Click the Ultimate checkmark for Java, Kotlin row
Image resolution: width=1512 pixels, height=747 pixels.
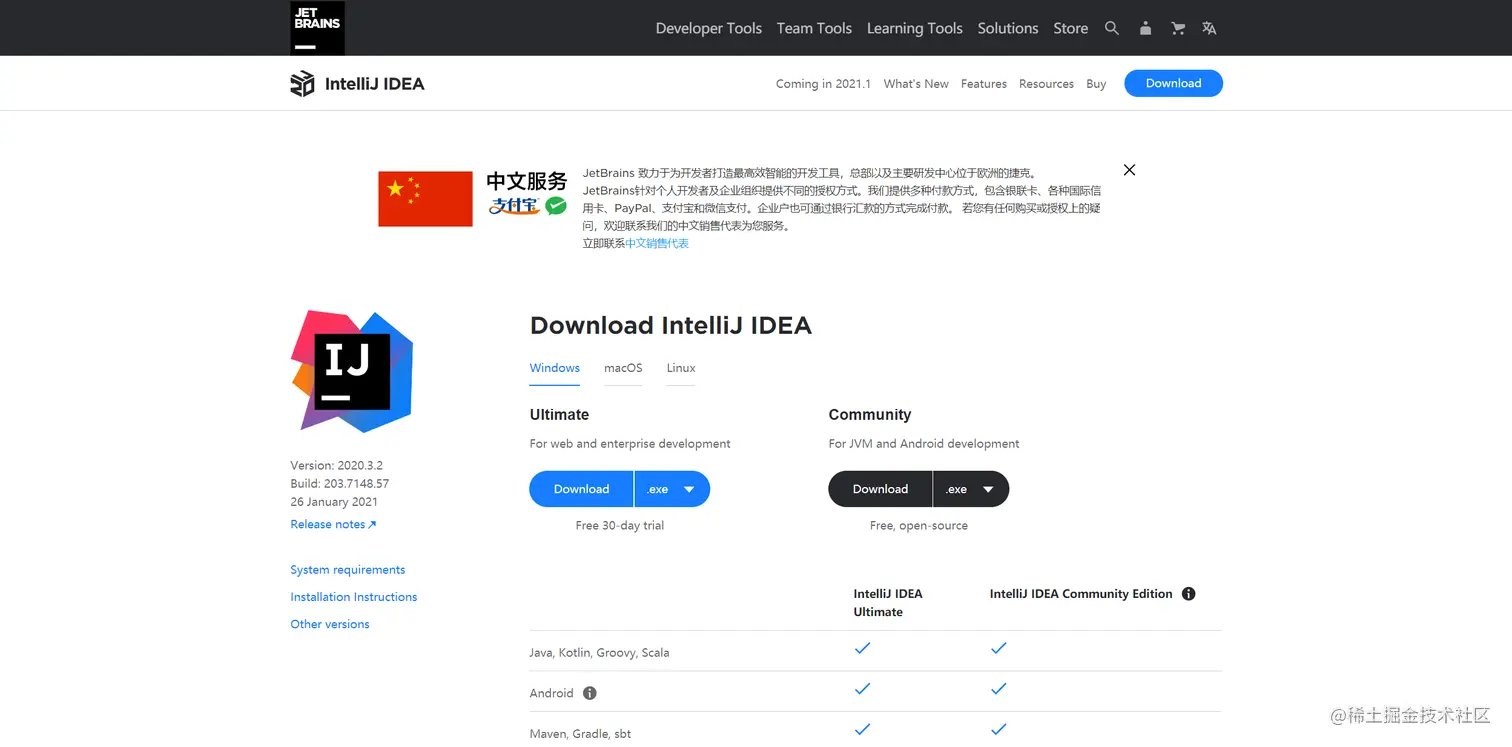point(862,648)
